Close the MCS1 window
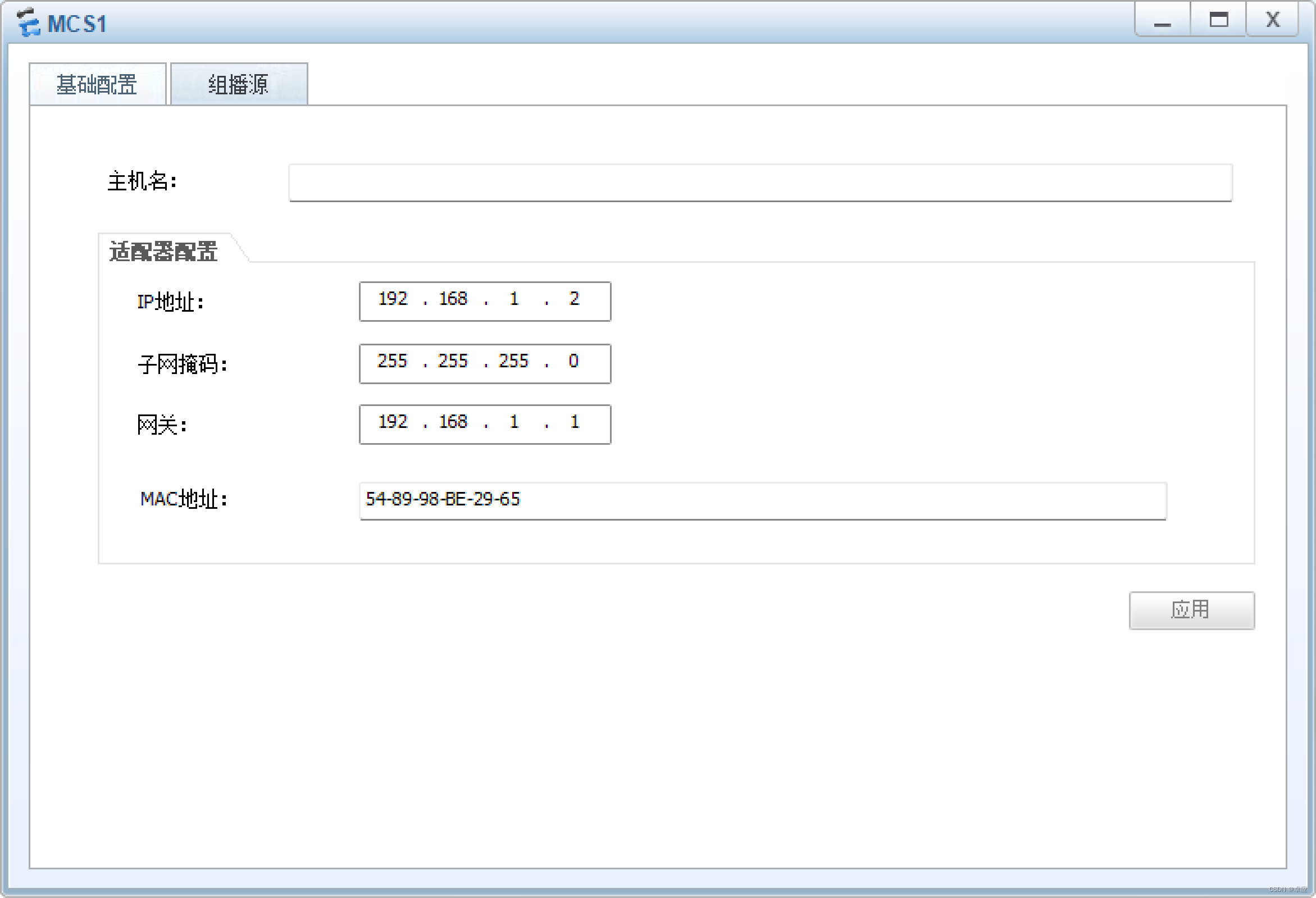 [1272, 20]
